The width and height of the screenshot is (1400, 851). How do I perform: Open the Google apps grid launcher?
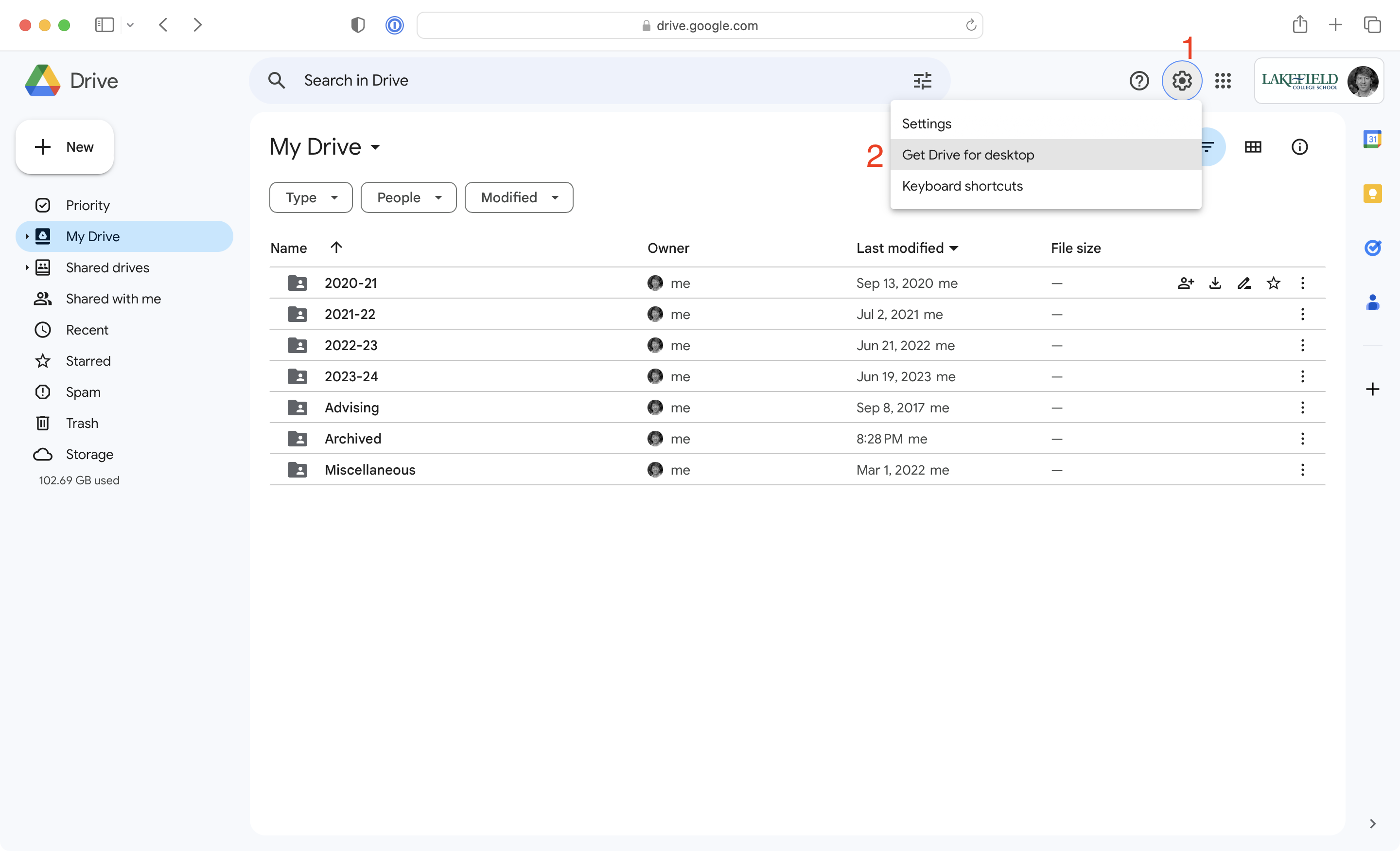tap(1223, 81)
